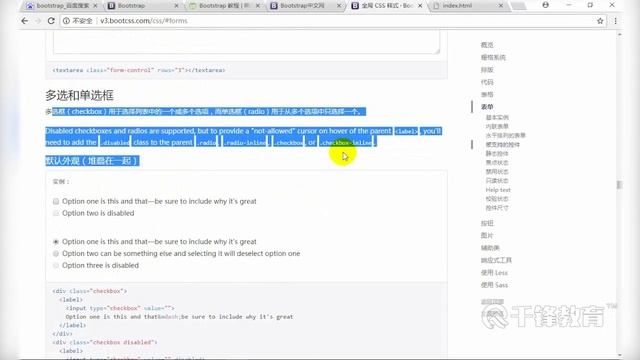Select the 全局 CSS 样式 tab
Screen dimensions: 640x360
[x=387, y=6]
